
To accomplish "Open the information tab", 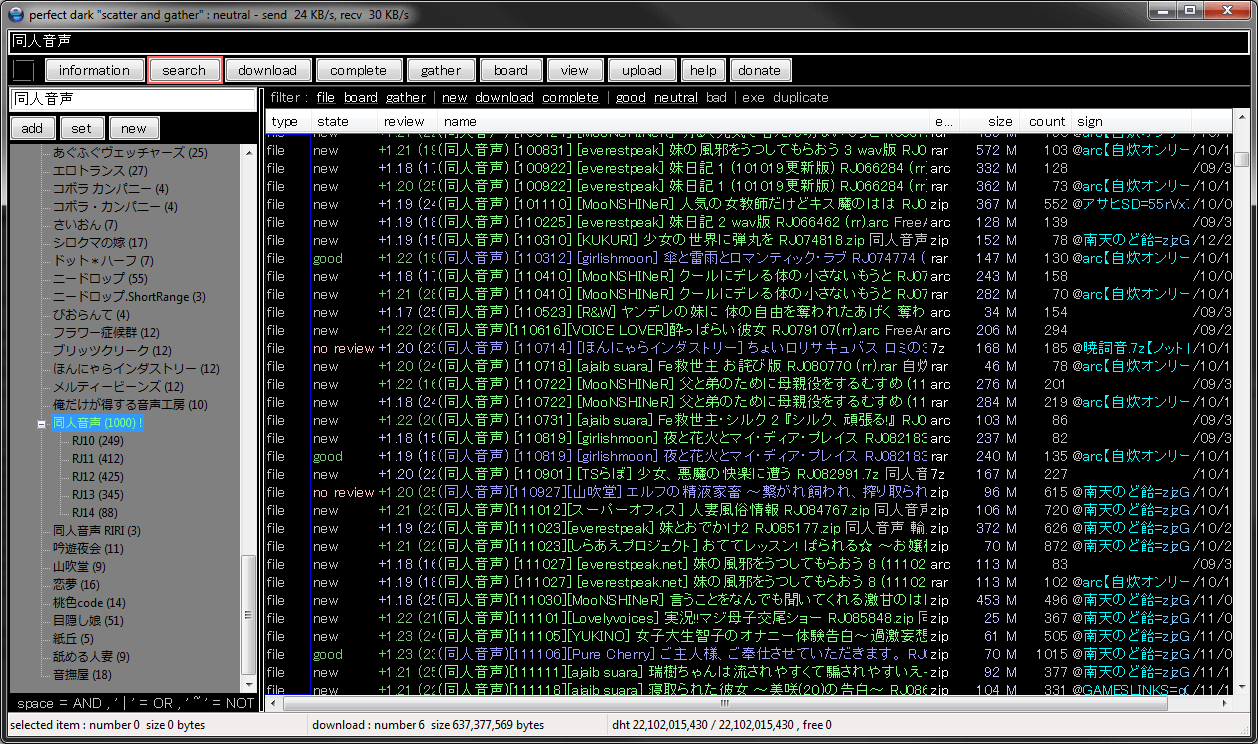I will pos(94,70).
